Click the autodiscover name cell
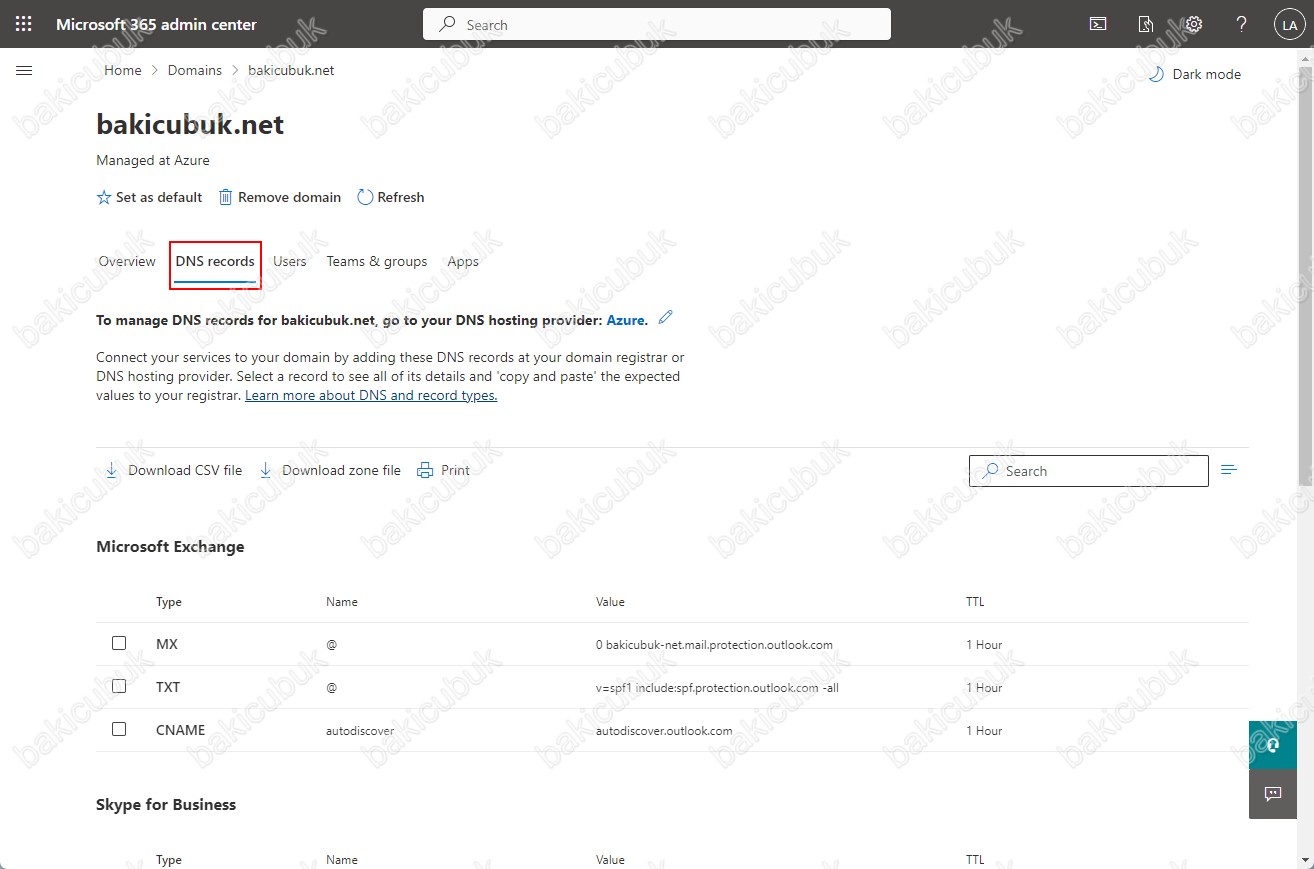Image resolution: width=1314 pixels, height=869 pixels. pos(360,731)
